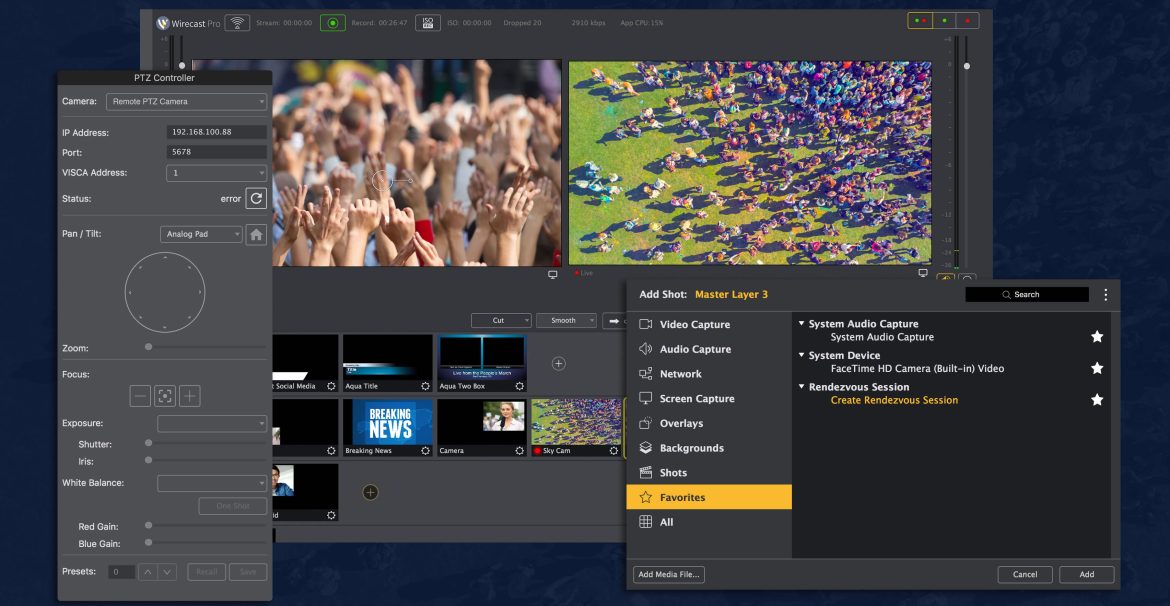Click the One Shot button
This screenshot has height=606, width=1170.
(x=233, y=506)
